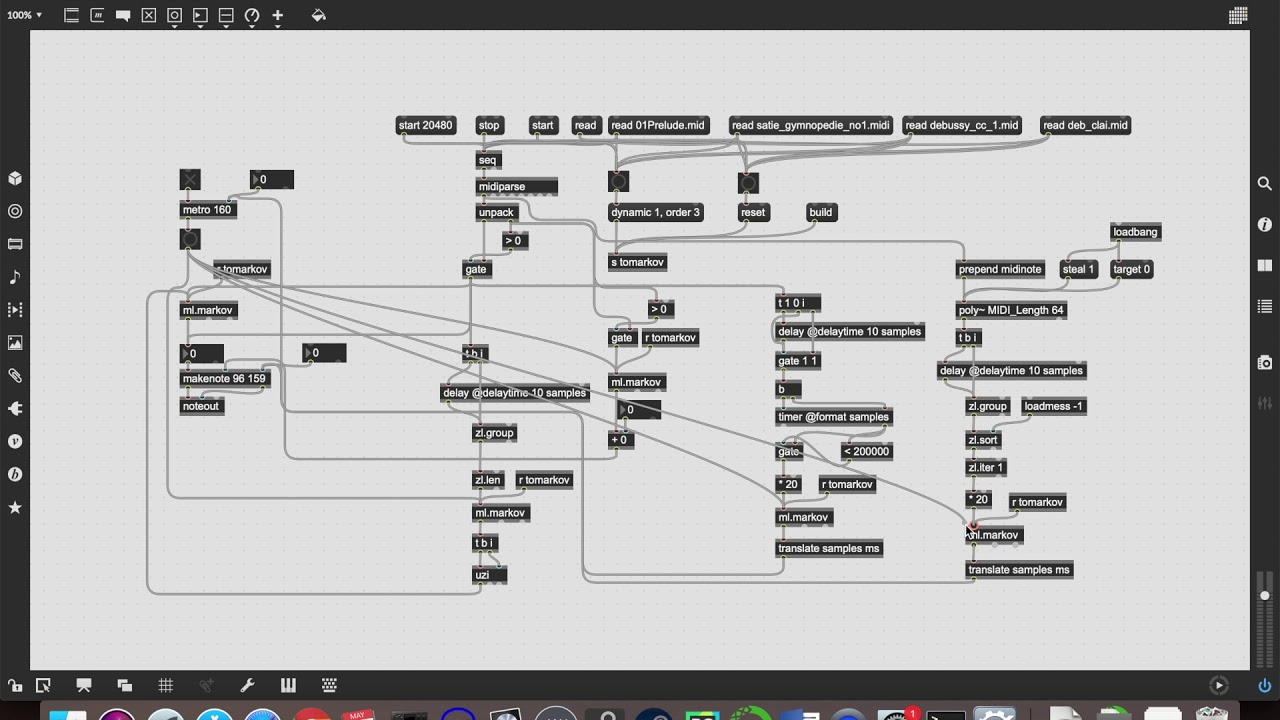
Task: Open the calendar grid icon top right
Action: 1238,15
